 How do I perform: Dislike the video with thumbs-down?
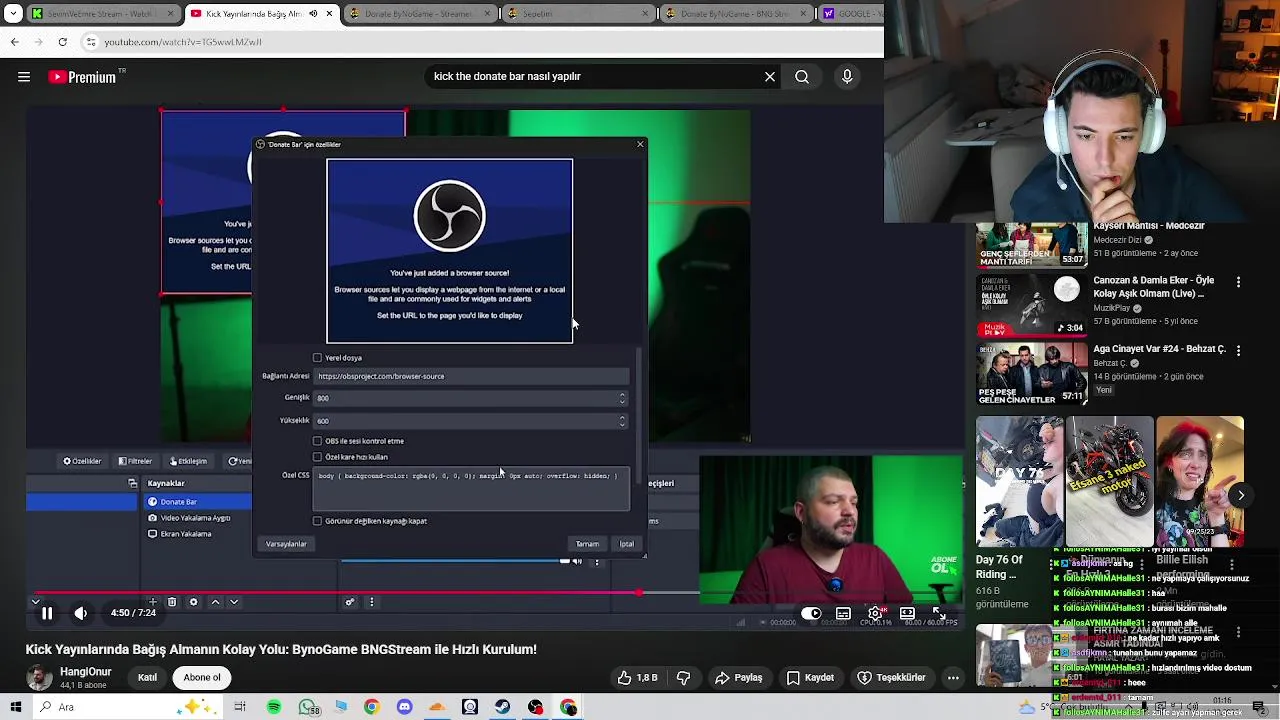[684, 677]
